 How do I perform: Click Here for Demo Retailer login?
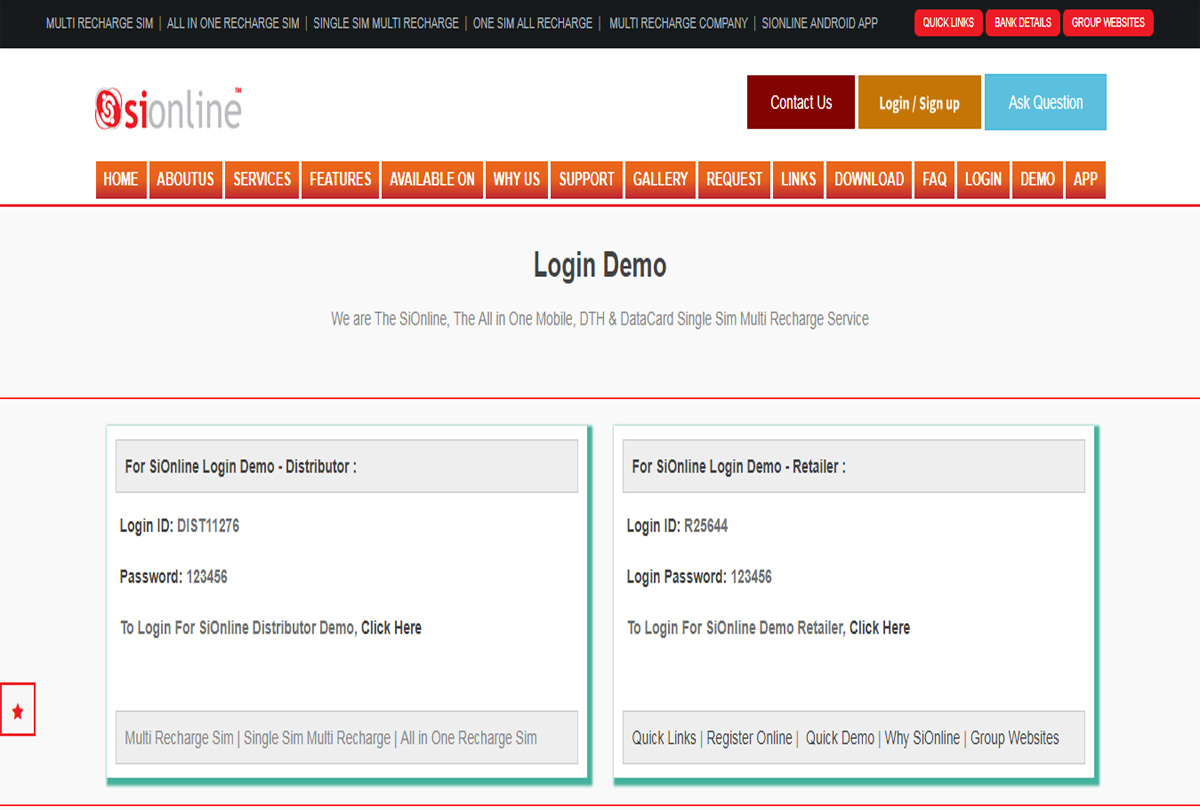[879, 628]
